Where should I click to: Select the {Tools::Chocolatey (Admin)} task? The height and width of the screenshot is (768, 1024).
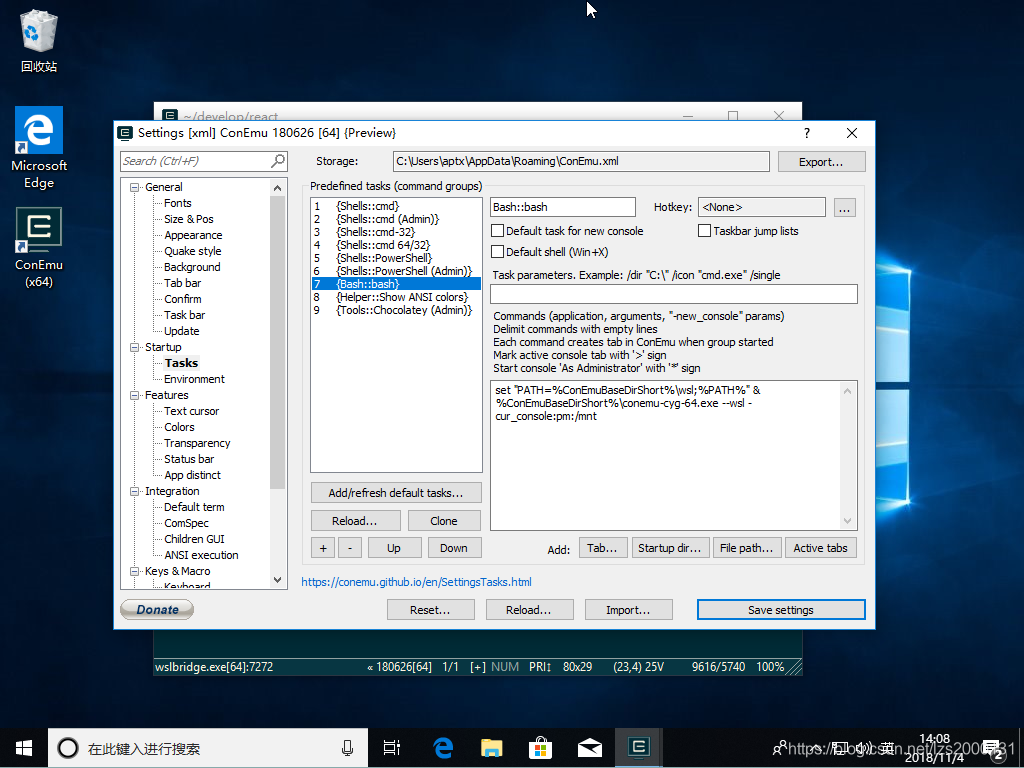tap(396, 310)
